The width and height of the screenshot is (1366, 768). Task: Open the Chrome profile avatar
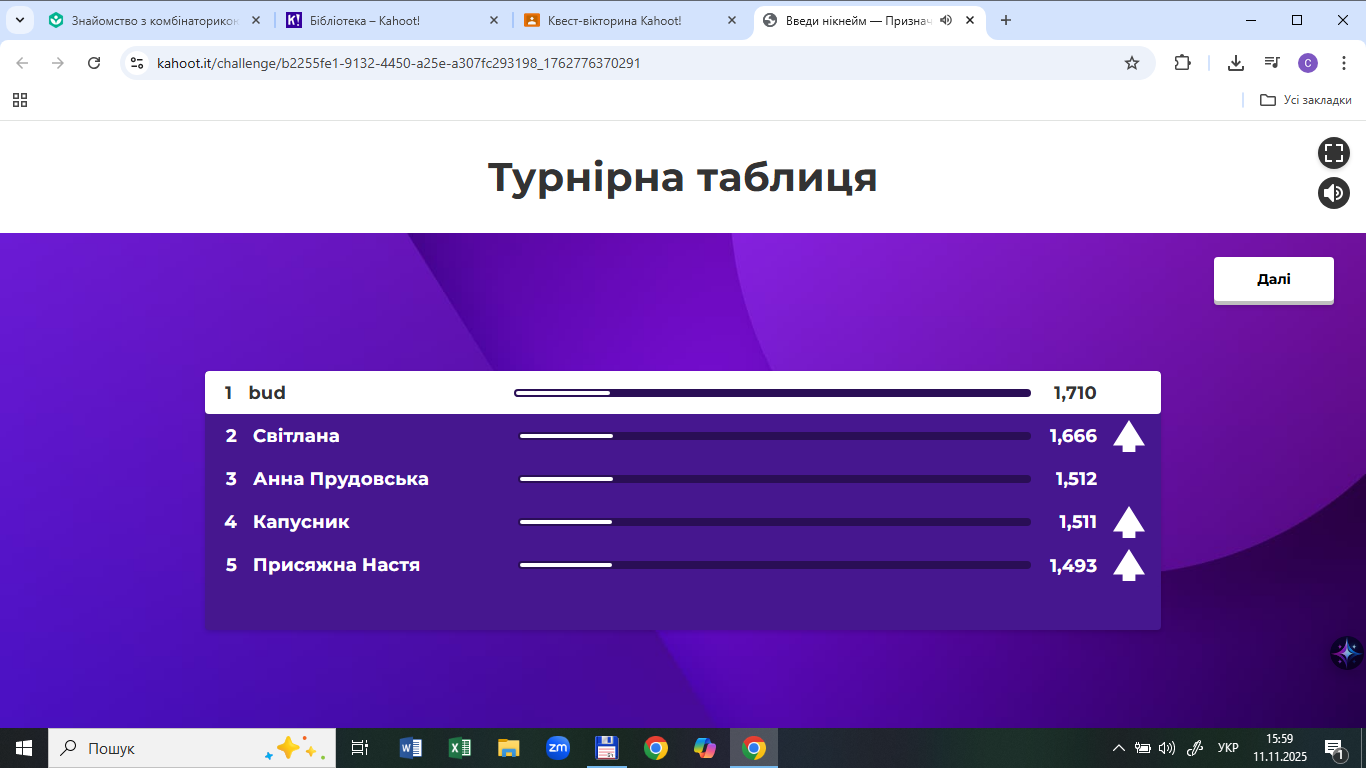click(1307, 63)
